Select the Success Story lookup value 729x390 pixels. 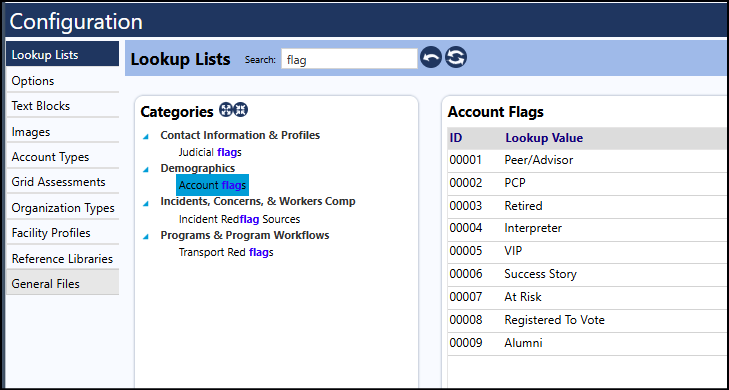(540, 274)
